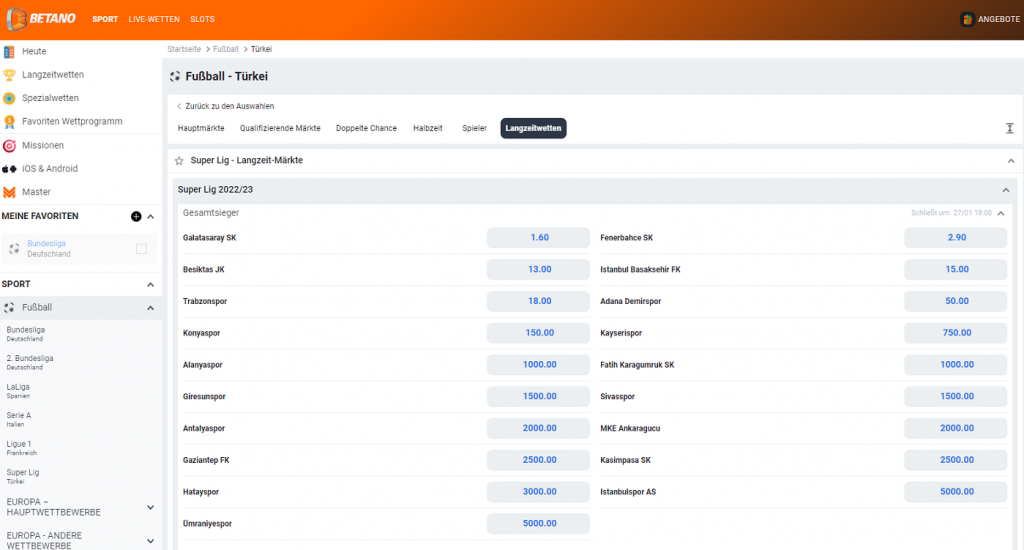Viewport: 1024px width, 550px height.
Task: Click the ball icon on Bundesliga favorite
Action: point(14,249)
